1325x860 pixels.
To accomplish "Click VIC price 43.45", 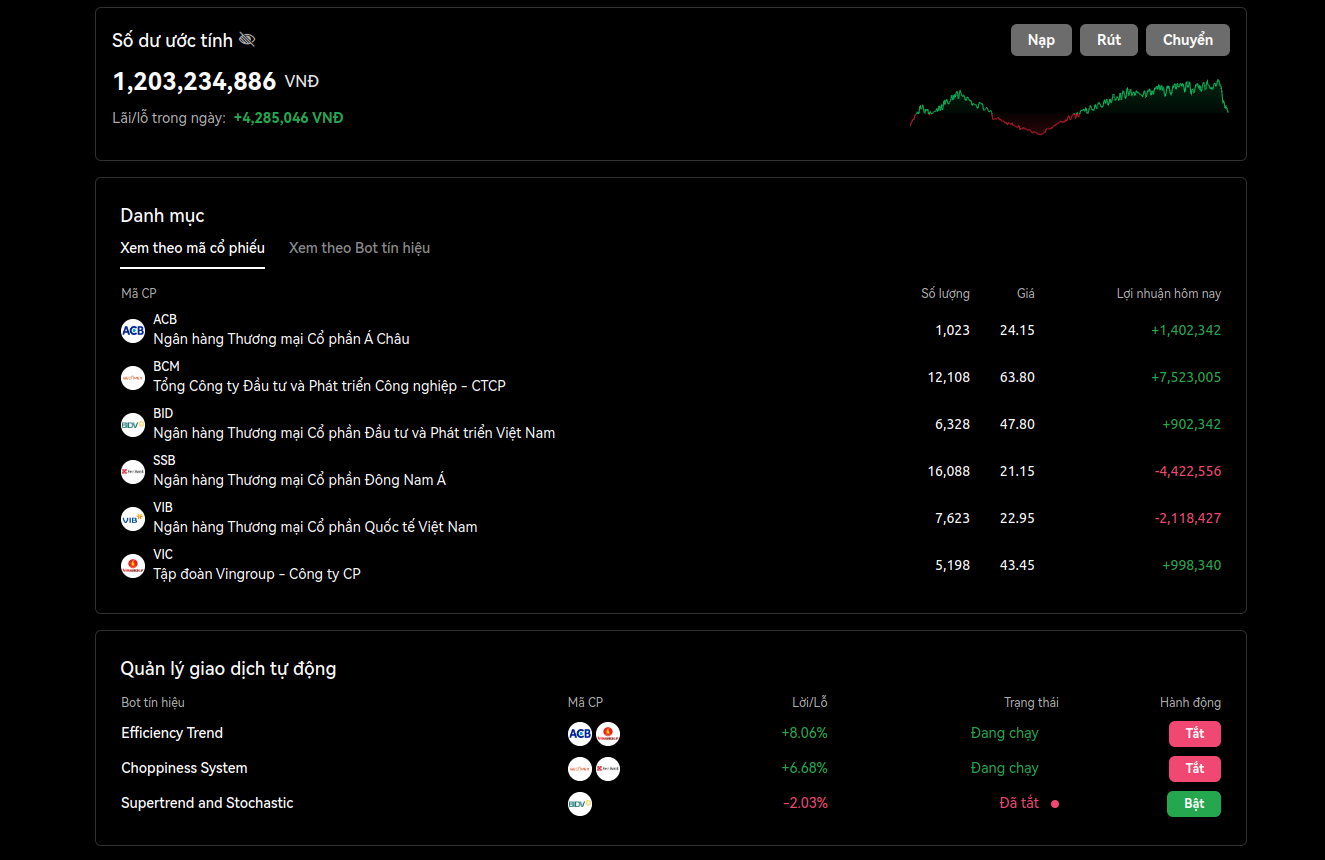I will tap(1017, 565).
